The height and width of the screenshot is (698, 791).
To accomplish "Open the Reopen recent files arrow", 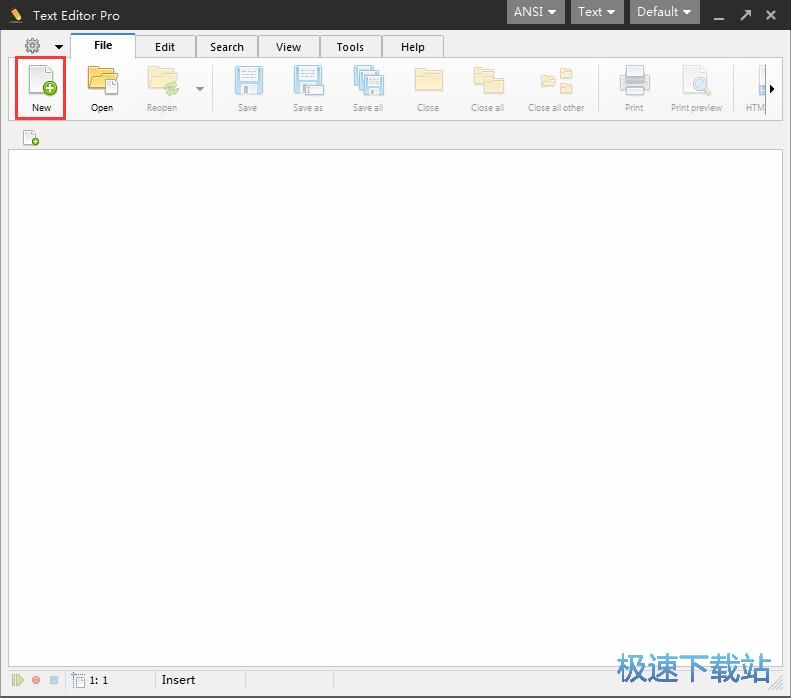I will point(200,89).
